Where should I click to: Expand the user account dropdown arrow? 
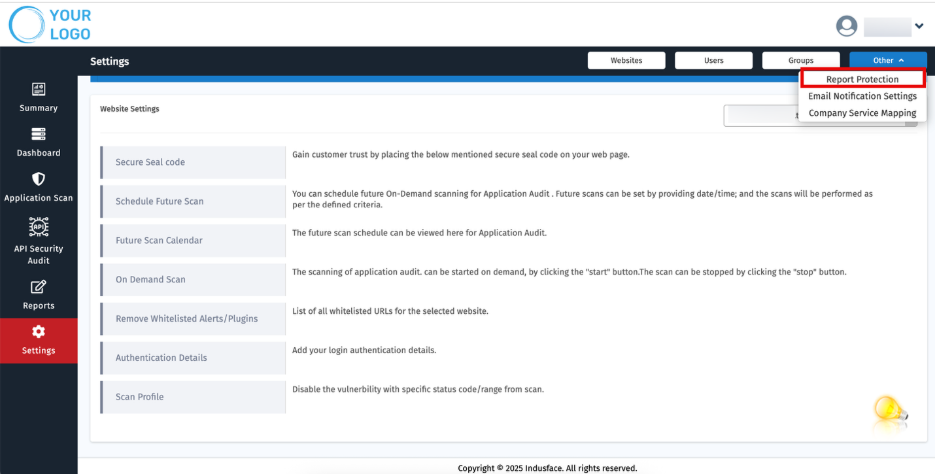[x=919, y=26]
